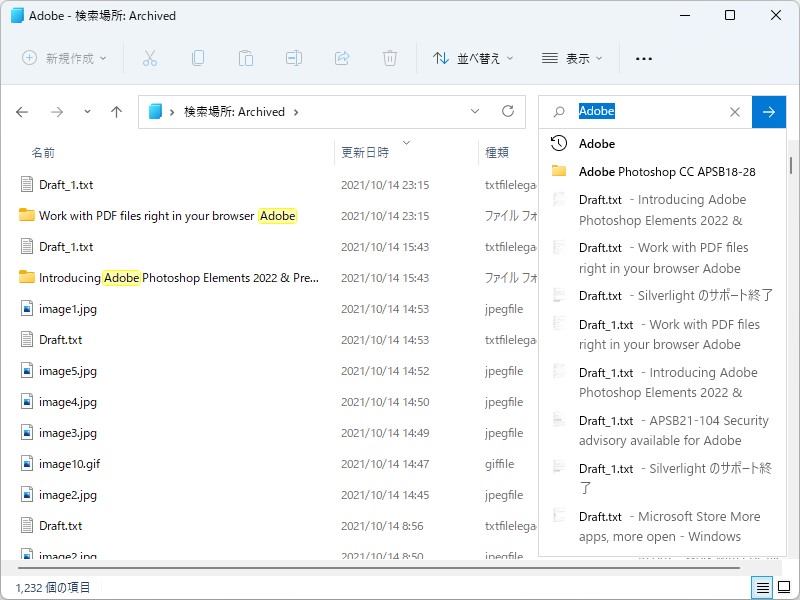Sort by the 種類 column header
This screenshot has height=600, width=800.
tap(496, 153)
